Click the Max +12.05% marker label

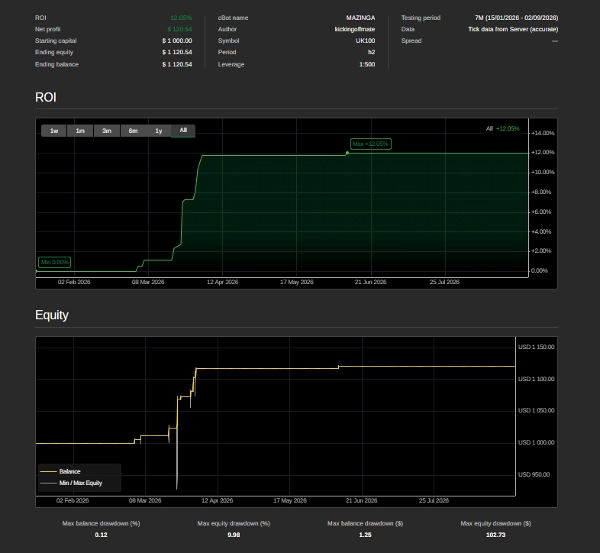point(370,144)
